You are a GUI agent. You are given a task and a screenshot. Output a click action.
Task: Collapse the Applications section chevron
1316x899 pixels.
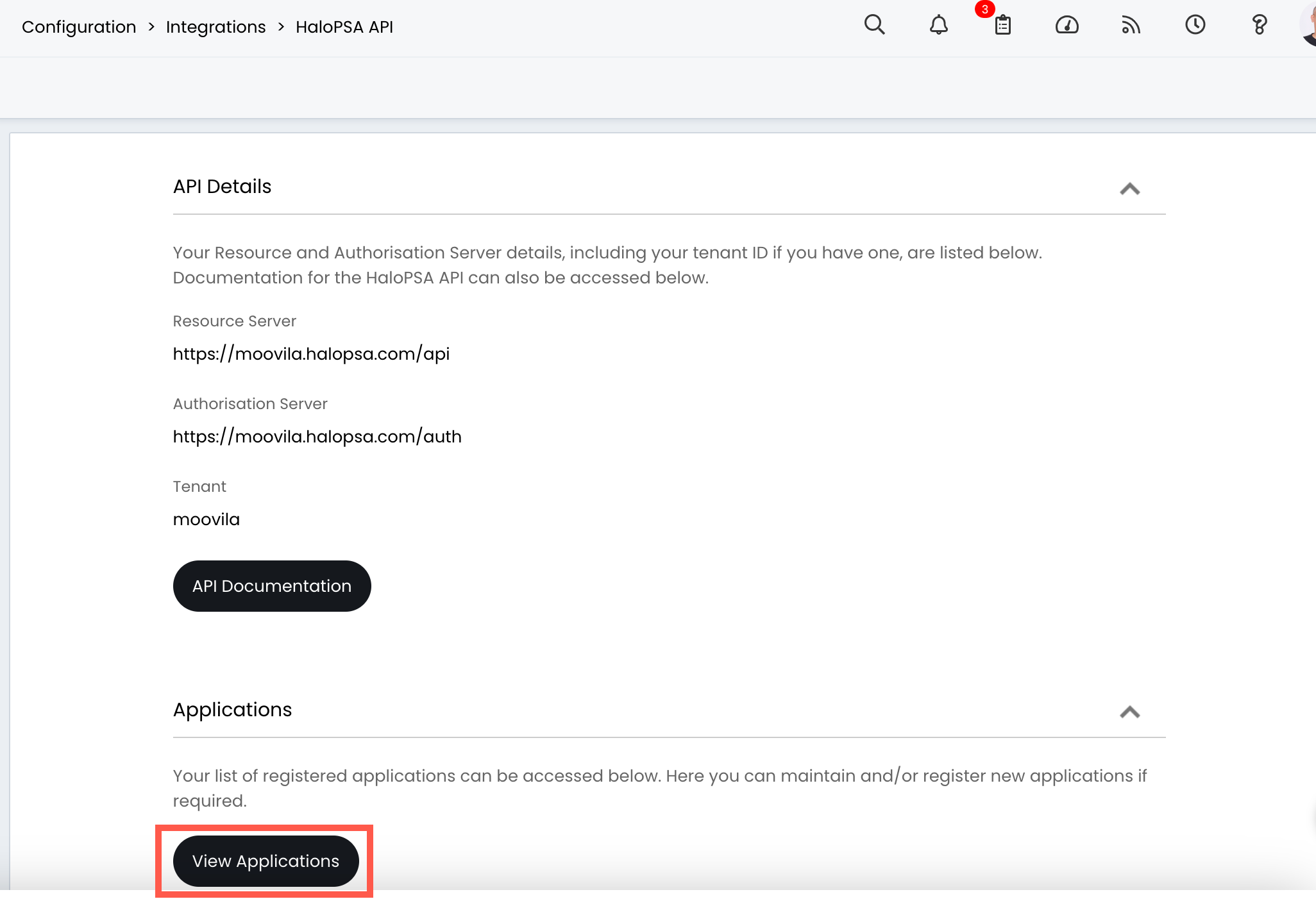click(1129, 712)
